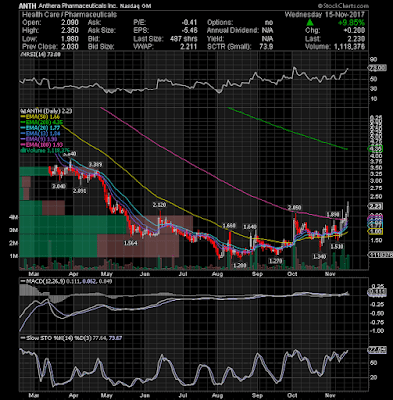Click the Ask Size label
This screenshot has width=393, height=400.
point(102,30)
